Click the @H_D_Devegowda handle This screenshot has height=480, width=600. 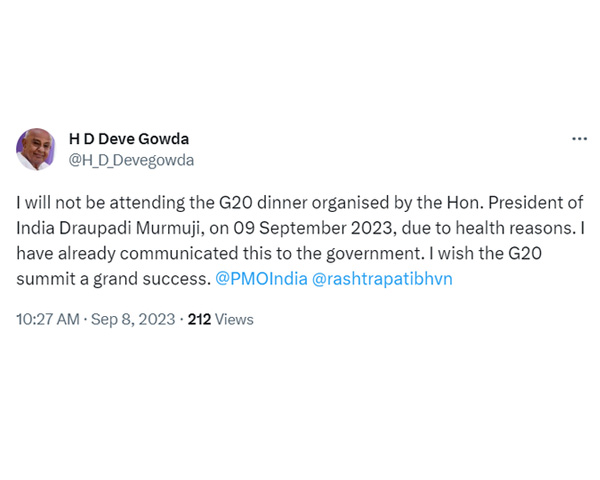click(131, 160)
